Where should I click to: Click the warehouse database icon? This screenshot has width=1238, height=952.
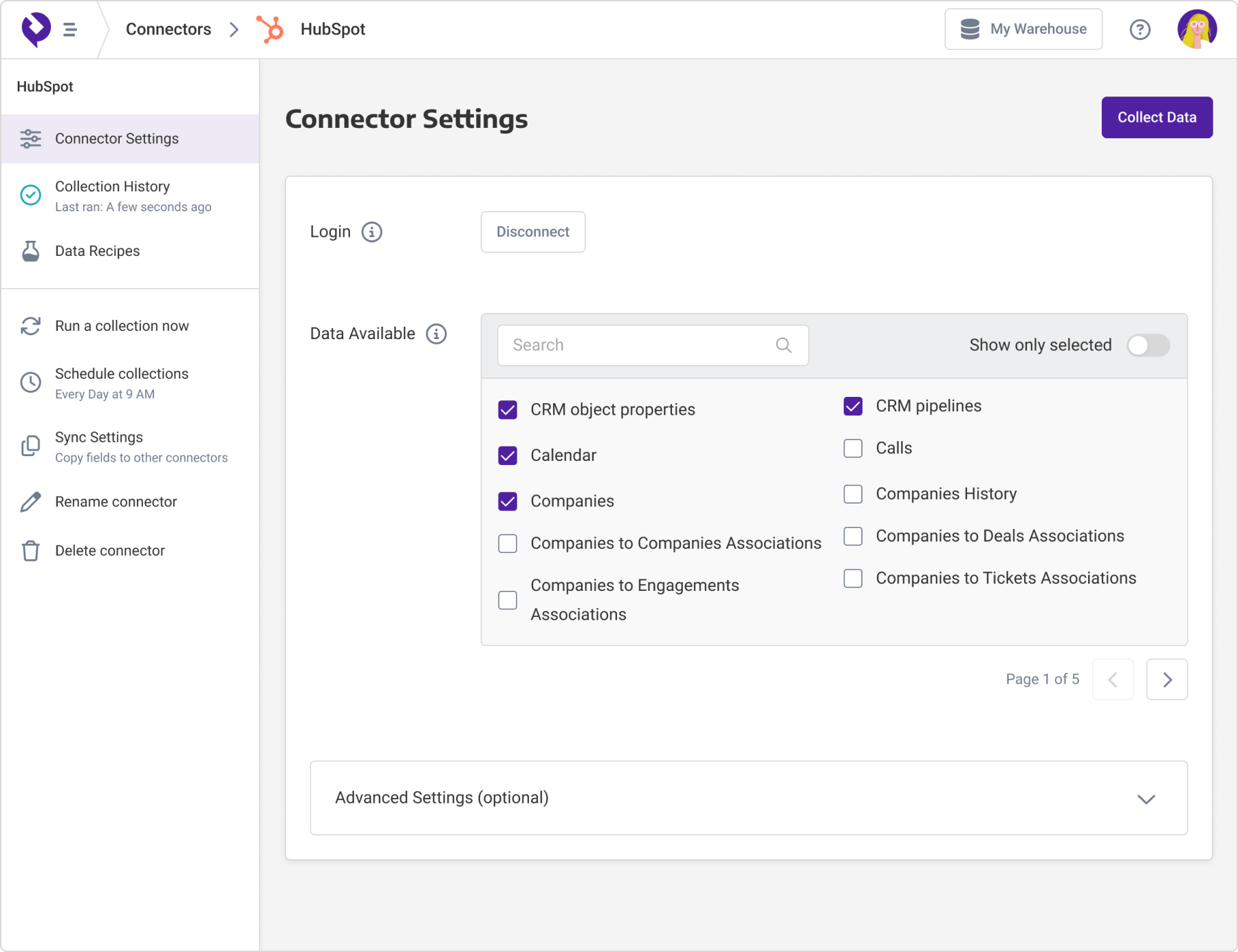pos(970,29)
